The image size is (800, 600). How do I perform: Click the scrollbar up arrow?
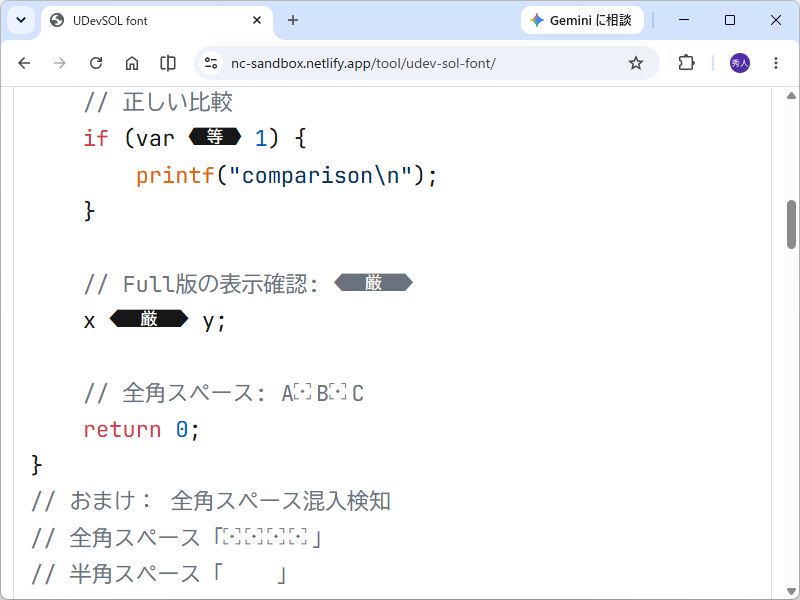(x=791, y=96)
